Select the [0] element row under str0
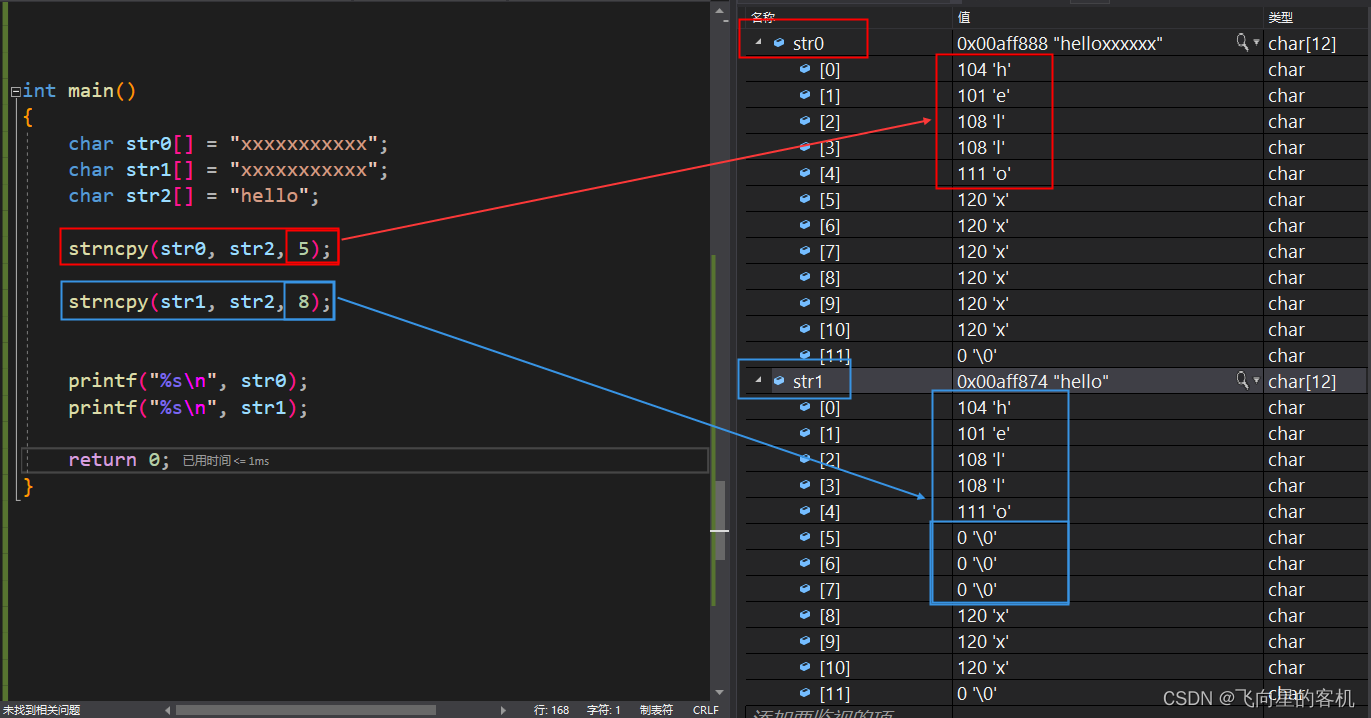Image resolution: width=1371 pixels, height=718 pixels. (1058, 70)
